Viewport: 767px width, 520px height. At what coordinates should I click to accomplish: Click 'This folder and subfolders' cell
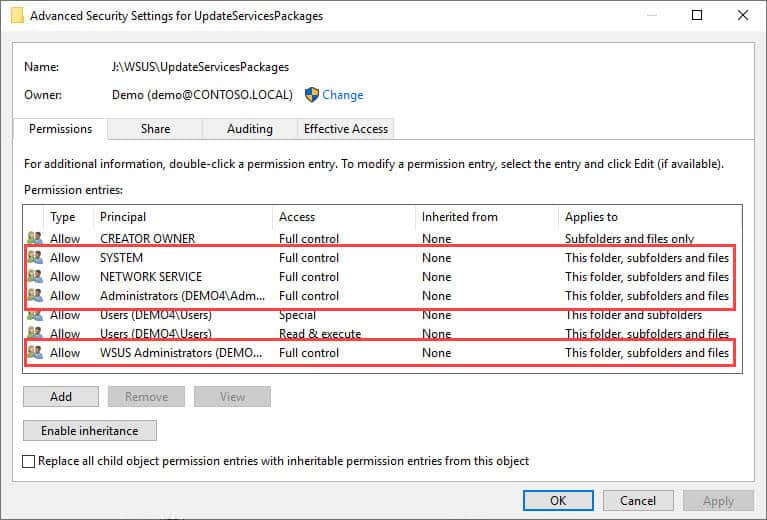[x=633, y=315]
